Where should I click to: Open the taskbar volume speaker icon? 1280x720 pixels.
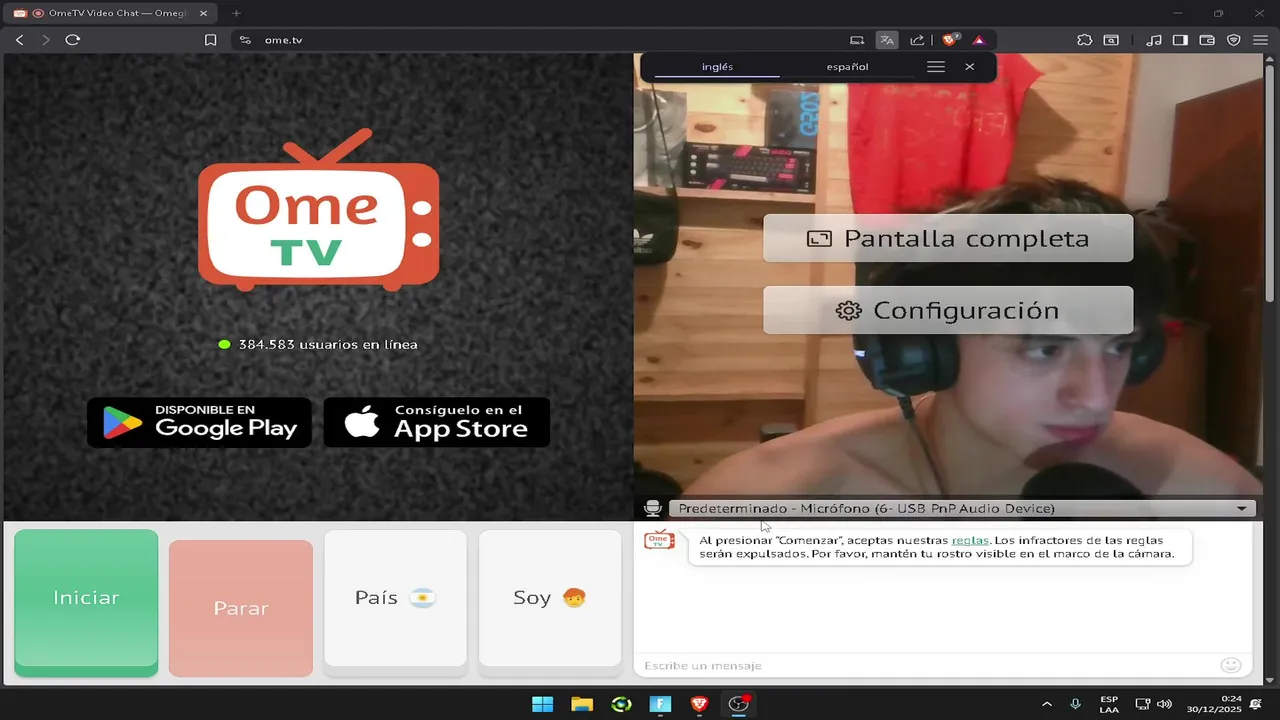click(x=1164, y=704)
